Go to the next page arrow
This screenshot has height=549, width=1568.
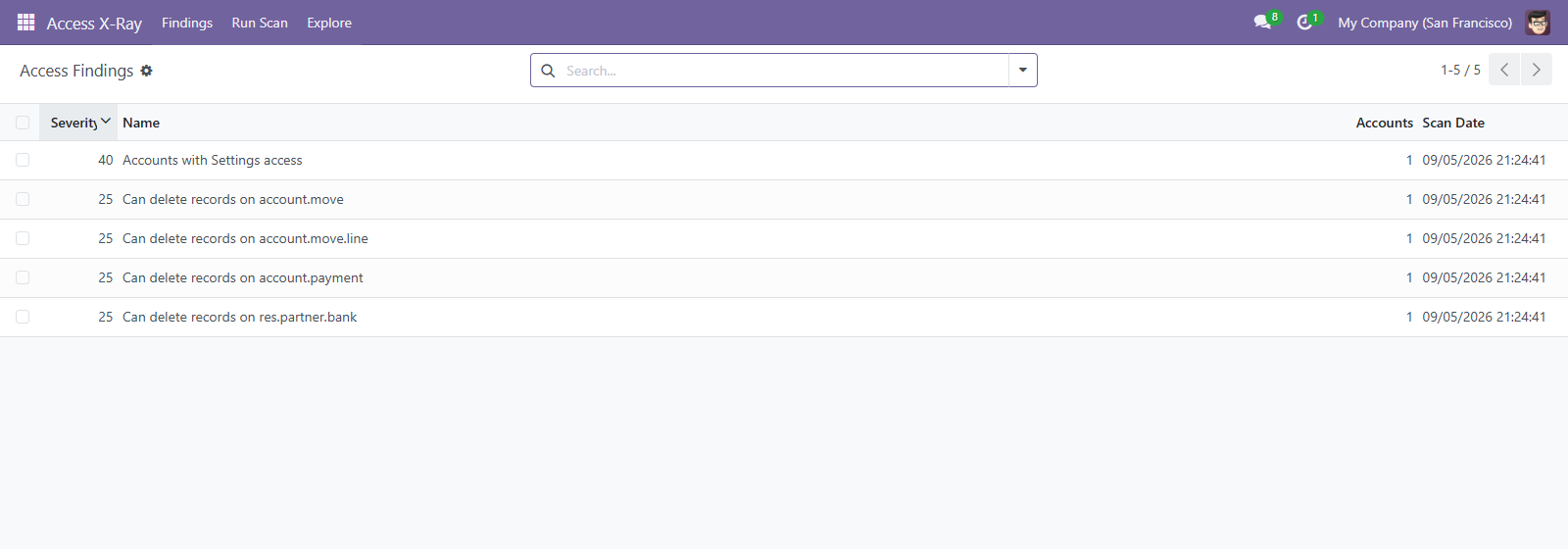point(1536,70)
